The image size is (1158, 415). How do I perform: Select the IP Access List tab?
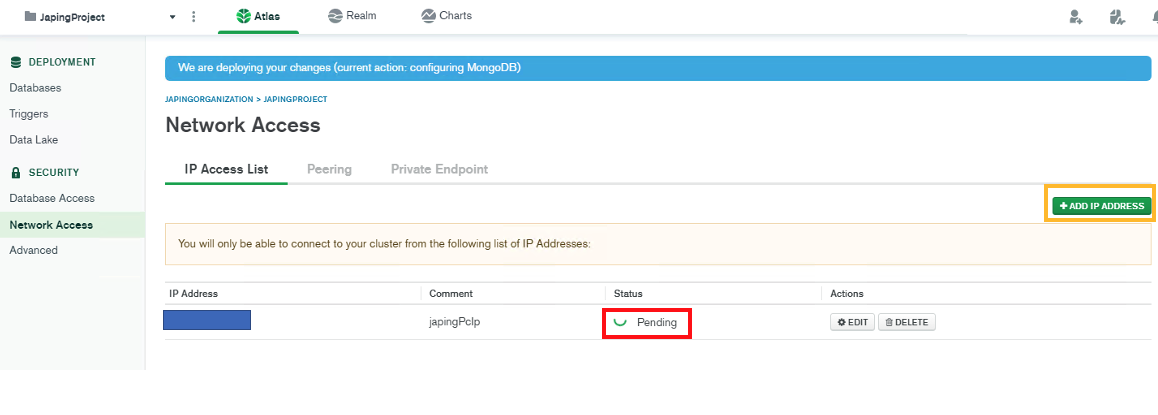point(226,169)
